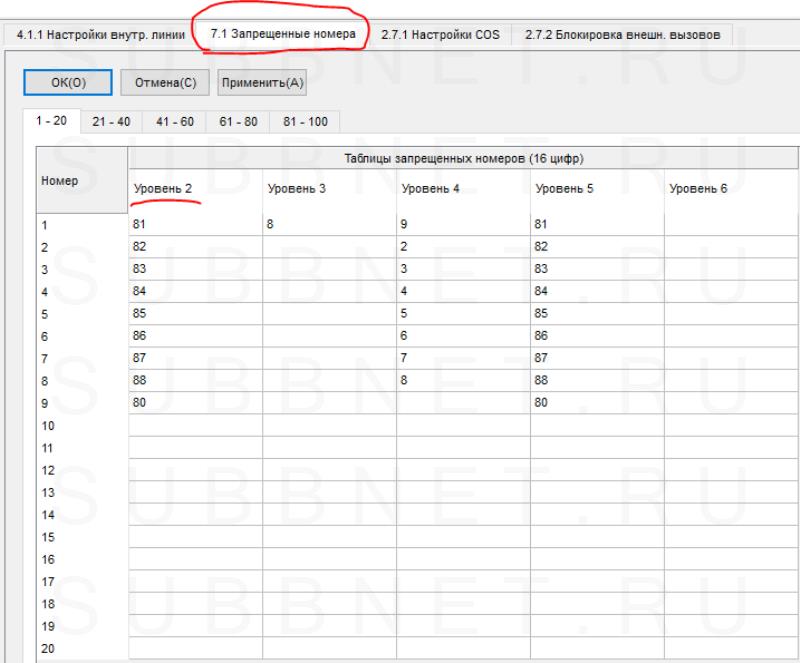Screen dimensions: 800x663
Task: Switch to the 61 - 80 range tab
Action: point(238,122)
